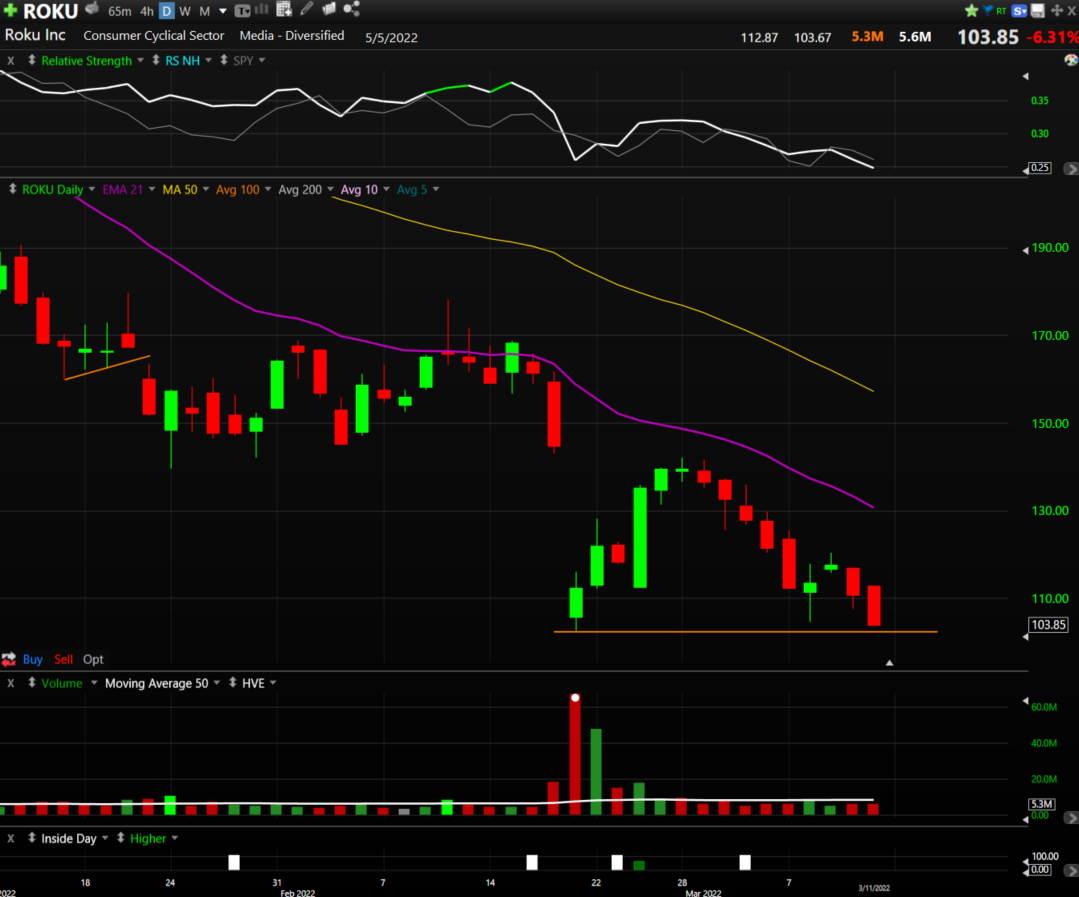The image size is (1079, 897).
Task: Open the Higher indicator dropdown
Action: click(175, 838)
